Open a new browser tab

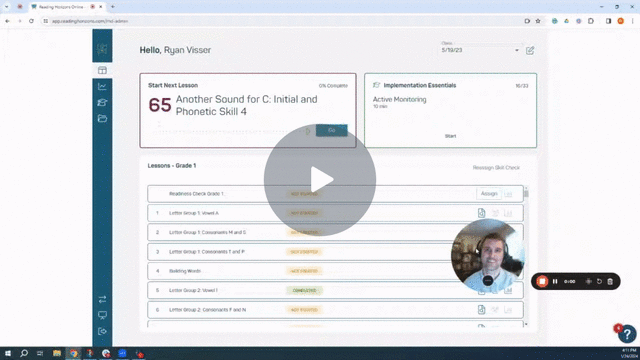point(113,7)
